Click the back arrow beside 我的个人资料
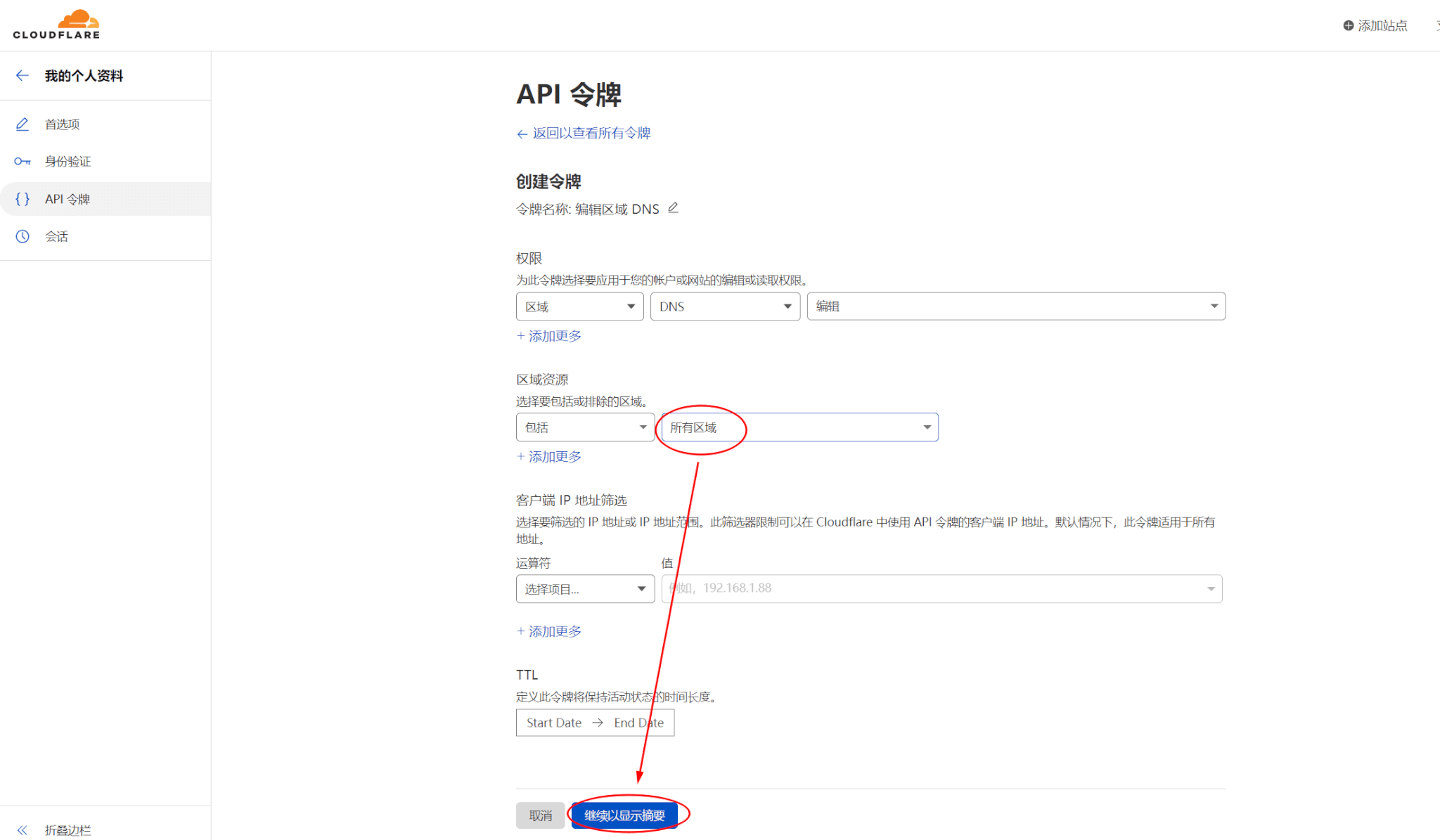The image size is (1440, 840). [x=22, y=75]
